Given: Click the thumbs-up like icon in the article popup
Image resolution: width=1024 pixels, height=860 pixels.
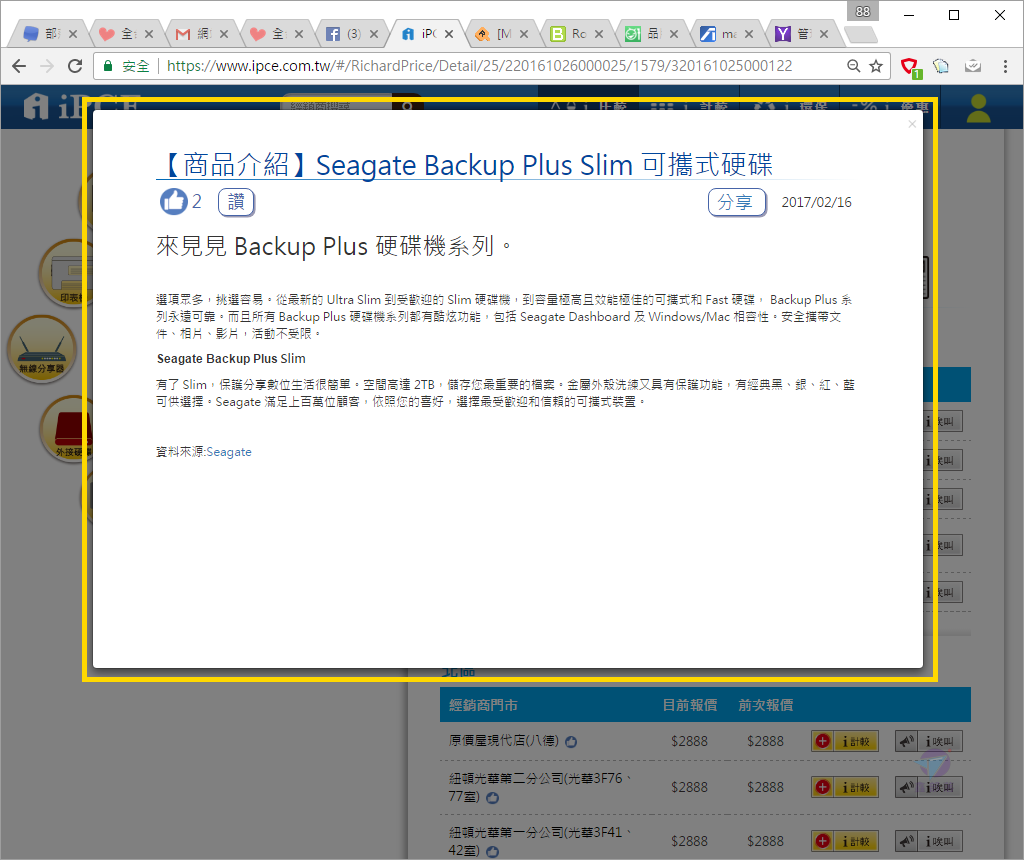Looking at the screenshot, I should [174, 202].
